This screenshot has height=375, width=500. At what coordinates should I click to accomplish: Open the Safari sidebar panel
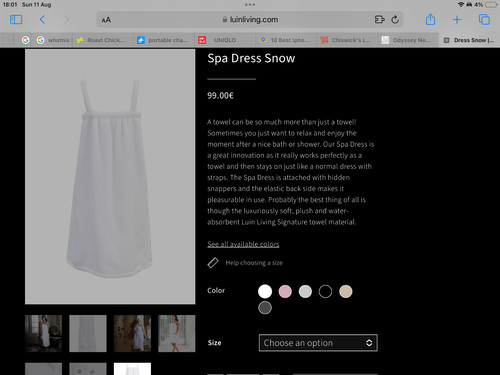[x=16, y=20]
